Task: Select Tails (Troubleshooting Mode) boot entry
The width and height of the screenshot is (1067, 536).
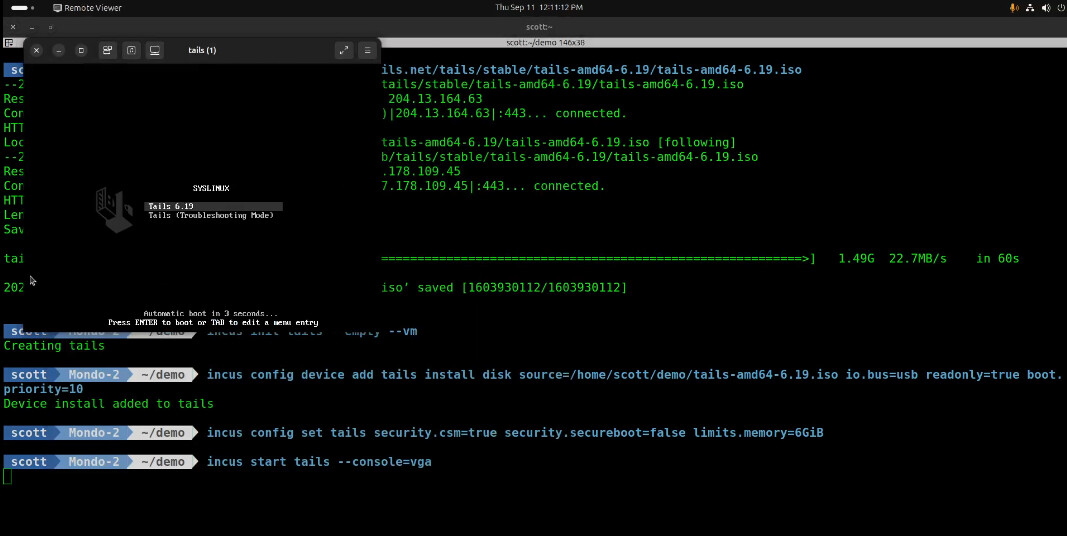Action: point(211,215)
